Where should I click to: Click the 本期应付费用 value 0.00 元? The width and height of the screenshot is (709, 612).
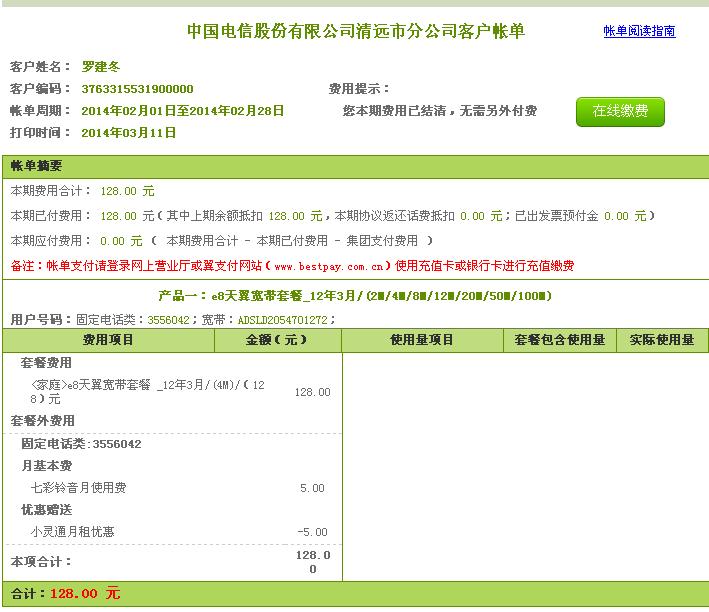121,241
